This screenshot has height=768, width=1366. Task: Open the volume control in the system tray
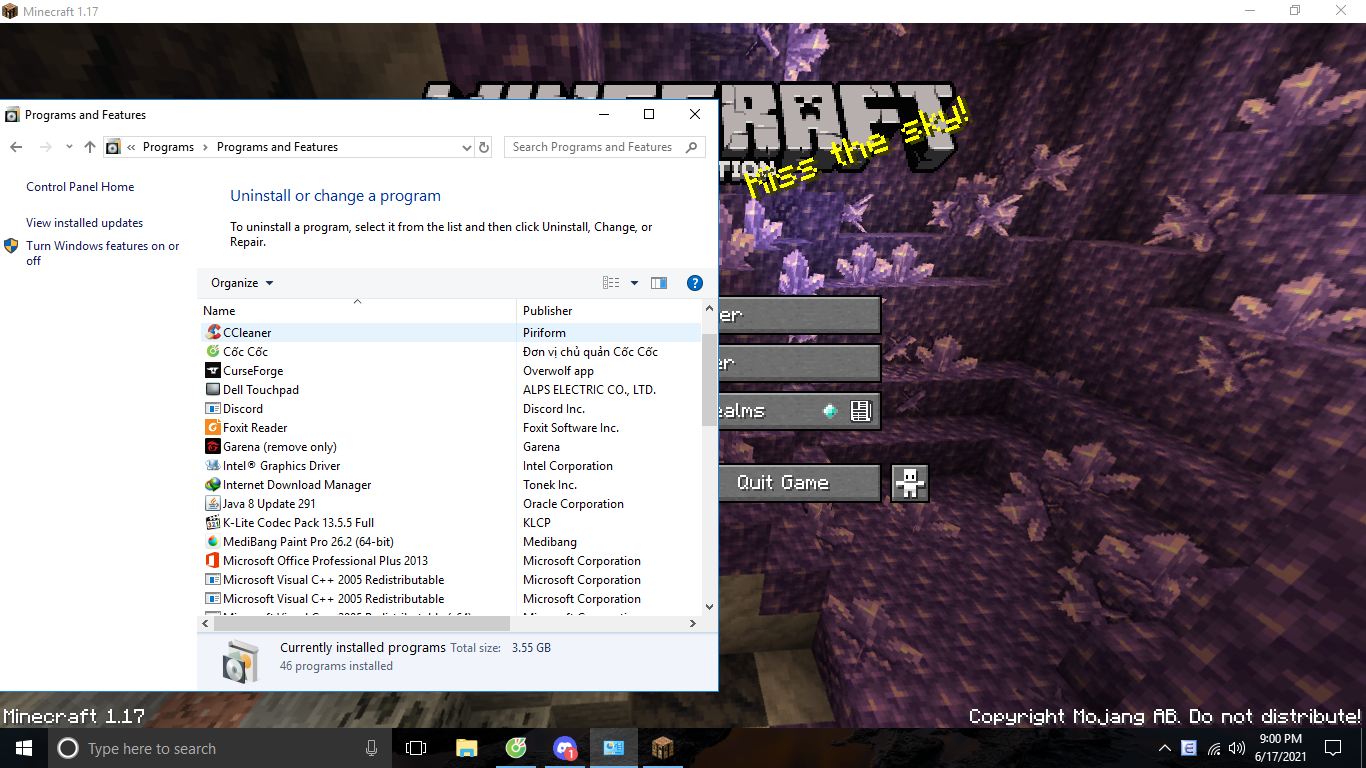coord(1237,748)
